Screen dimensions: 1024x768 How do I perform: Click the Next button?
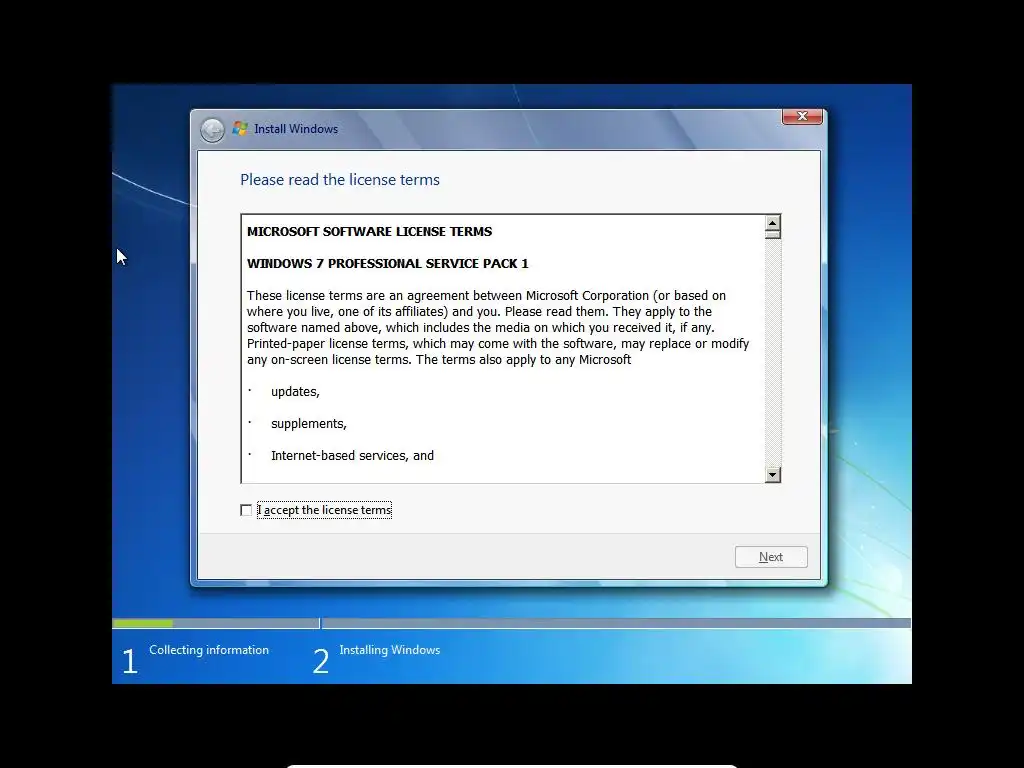tap(771, 557)
